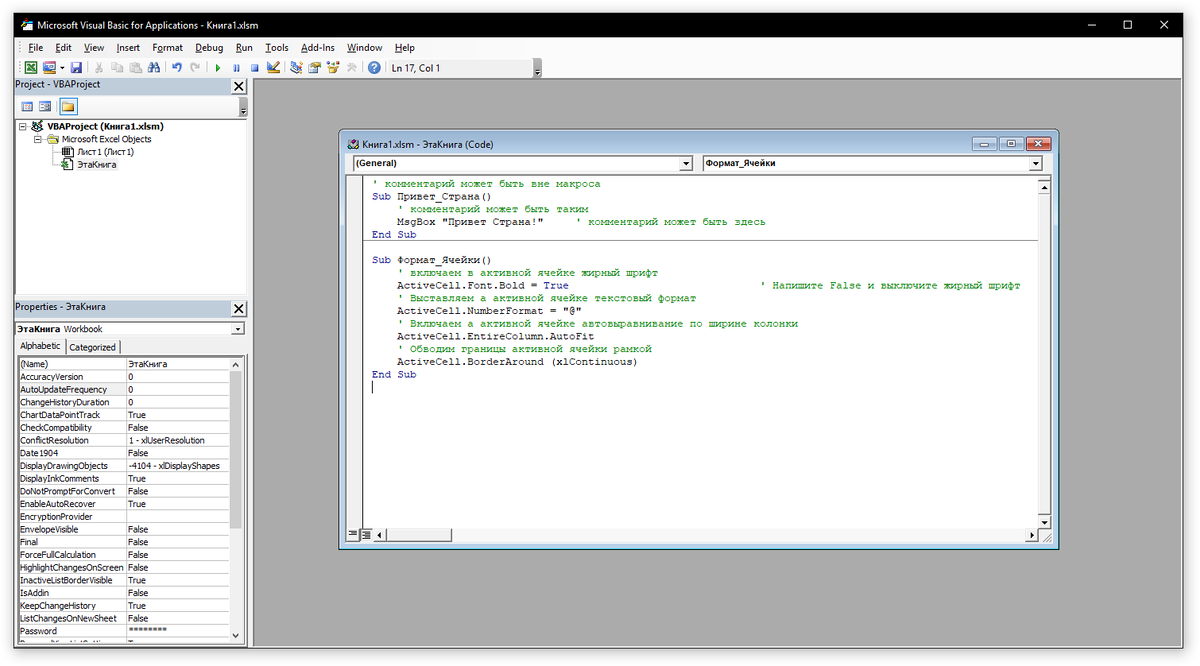Screen dimensions: 1200x666
Task: Select Лист1 (Лист1) in project tree
Action: pyautogui.click(x=105, y=152)
